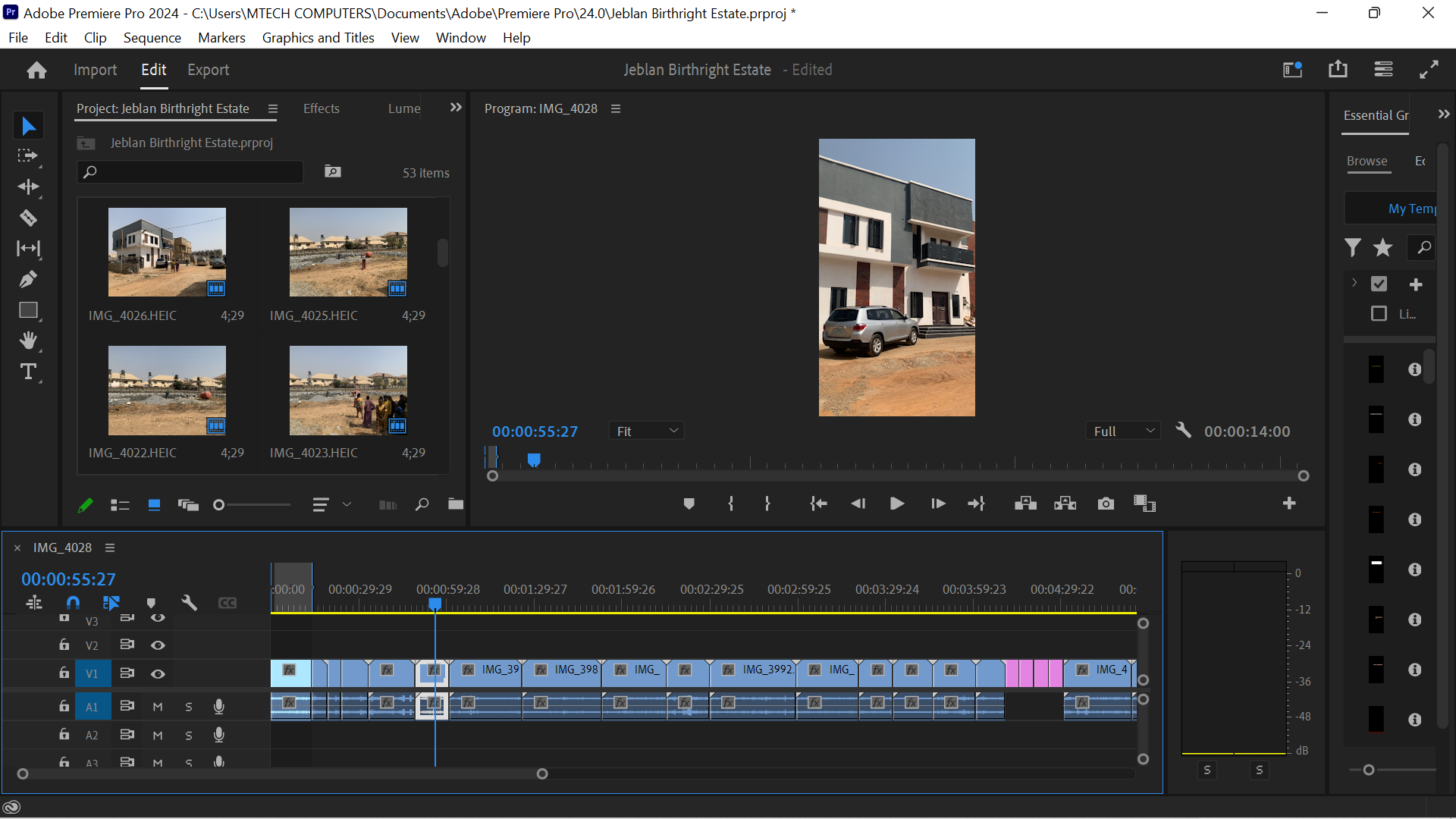
Task: Toggle the Li... checkbox in Essential Graphics
Action: point(1379,314)
